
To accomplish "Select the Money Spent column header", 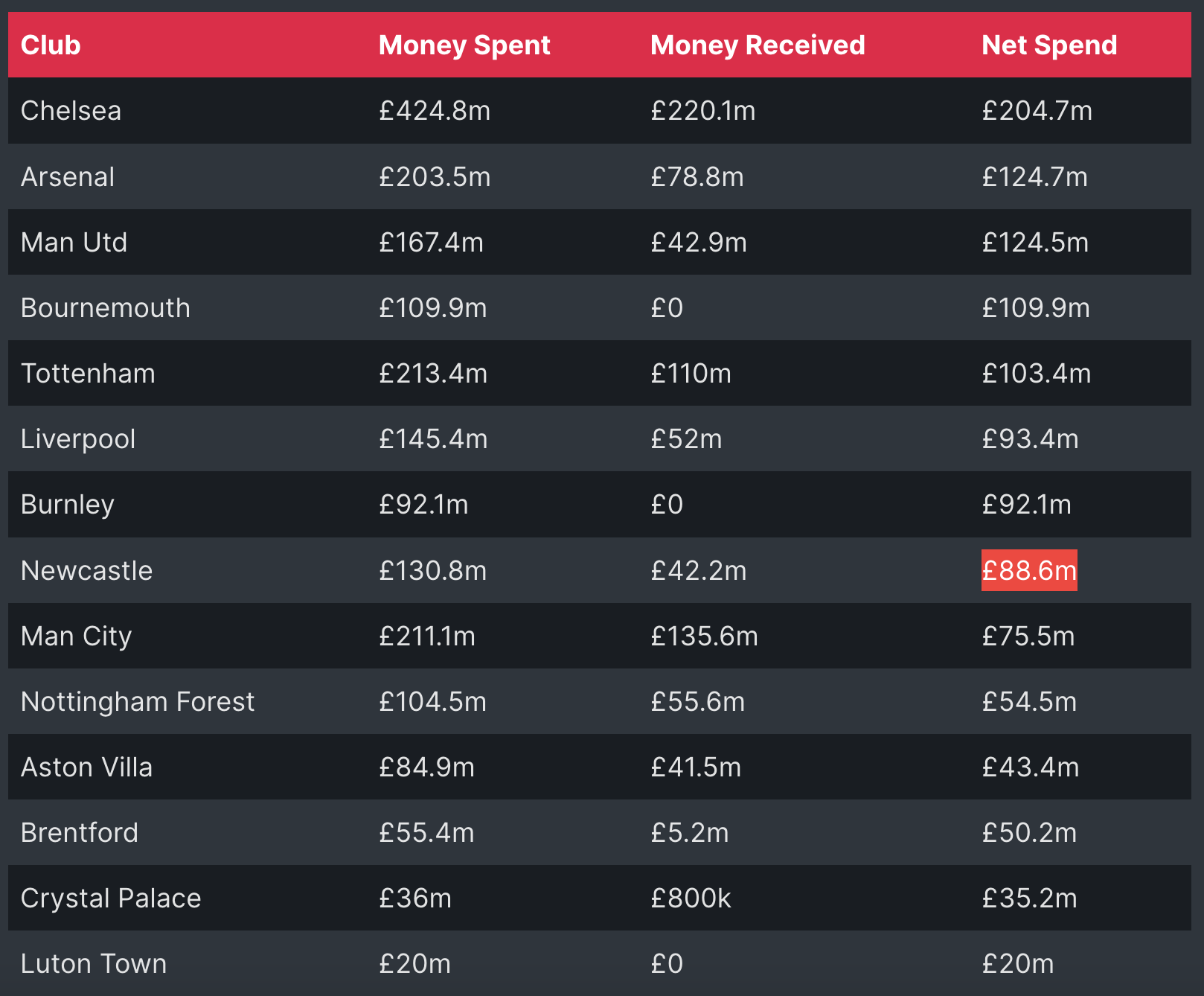I will pos(464,45).
